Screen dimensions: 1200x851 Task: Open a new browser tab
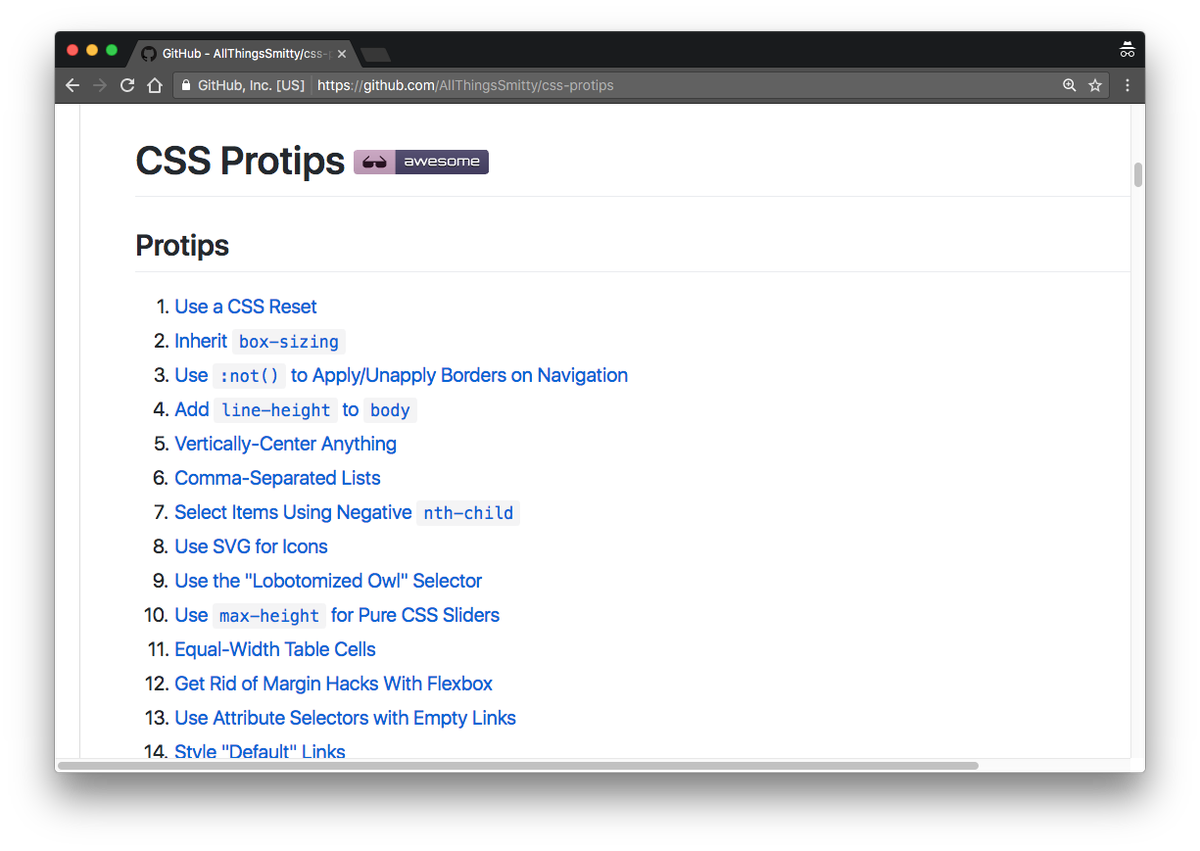[x=375, y=53]
